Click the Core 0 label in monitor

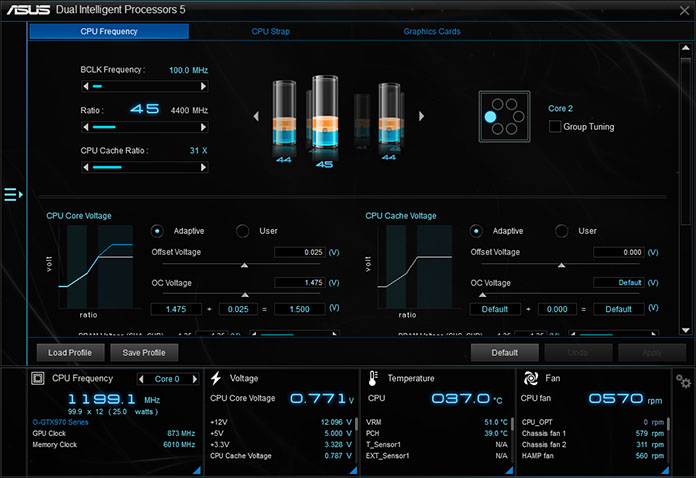pos(167,379)
